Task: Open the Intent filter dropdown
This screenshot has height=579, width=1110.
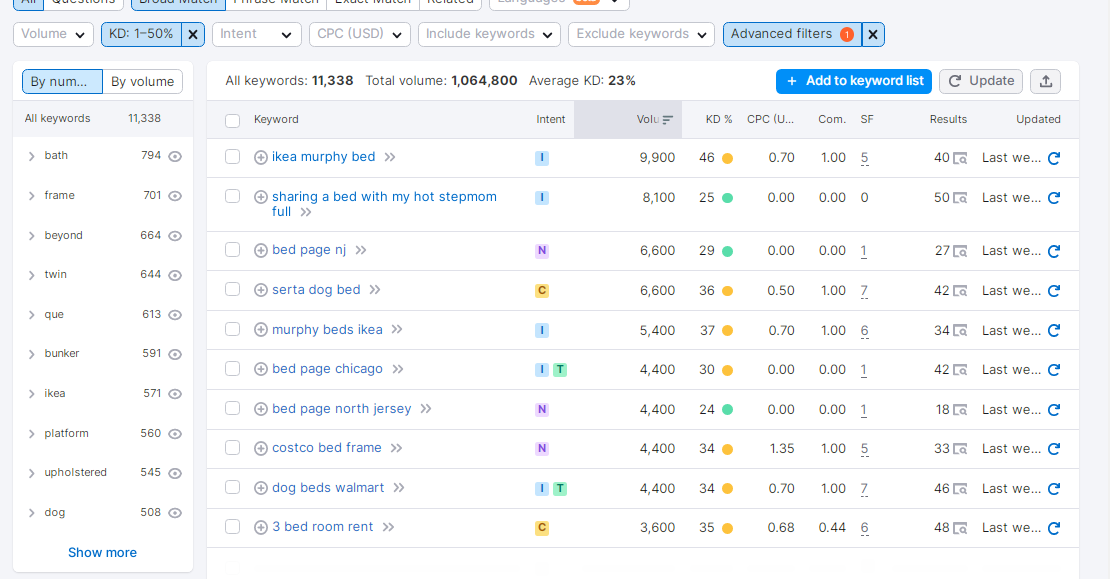Action: (256, 34)
